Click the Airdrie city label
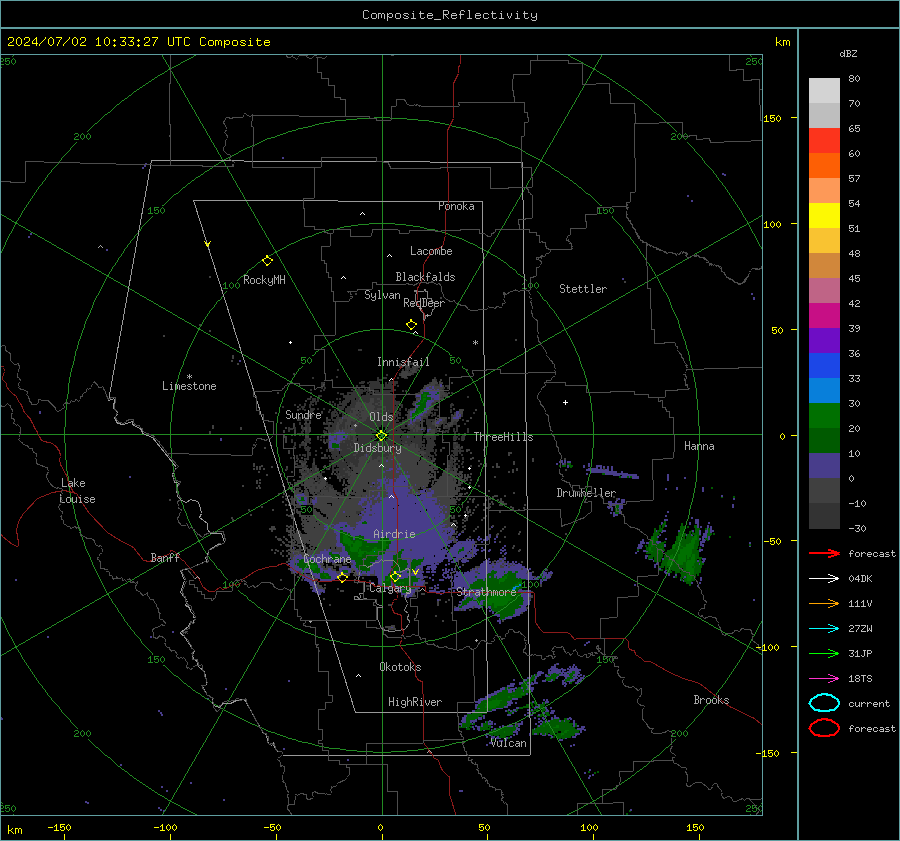 click(394, 534)
